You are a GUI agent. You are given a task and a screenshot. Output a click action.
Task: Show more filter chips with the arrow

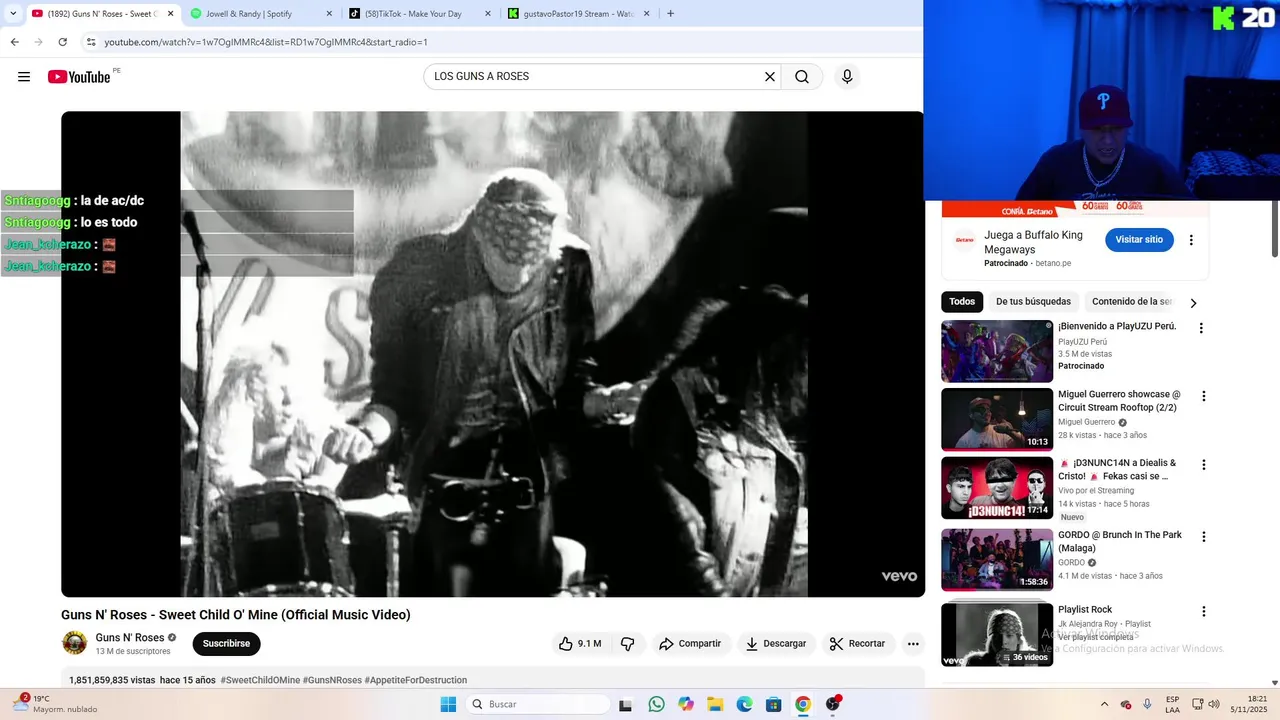point(1193,303)
